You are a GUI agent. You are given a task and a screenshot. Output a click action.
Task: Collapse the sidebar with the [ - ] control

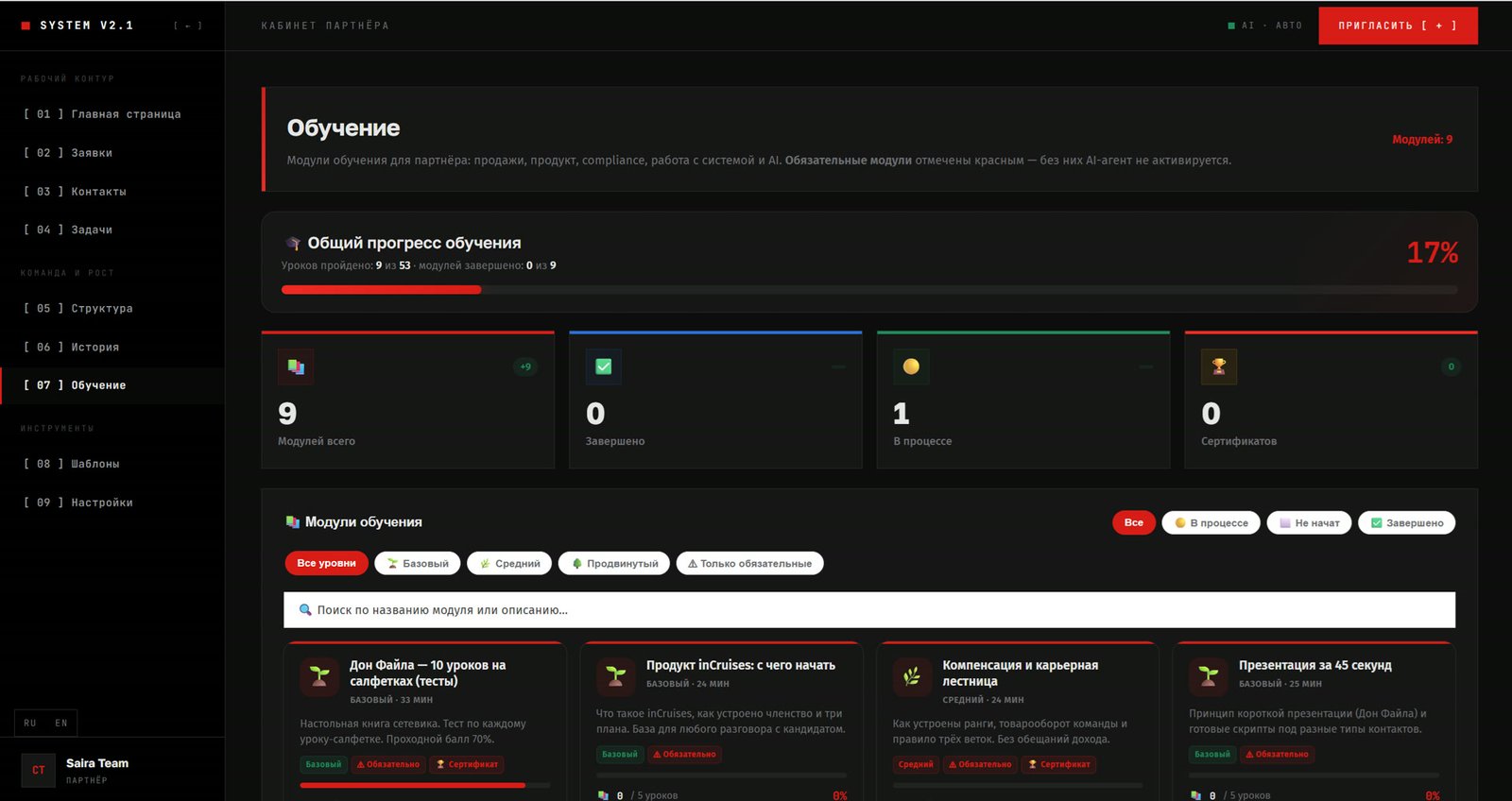click(187, 26)
